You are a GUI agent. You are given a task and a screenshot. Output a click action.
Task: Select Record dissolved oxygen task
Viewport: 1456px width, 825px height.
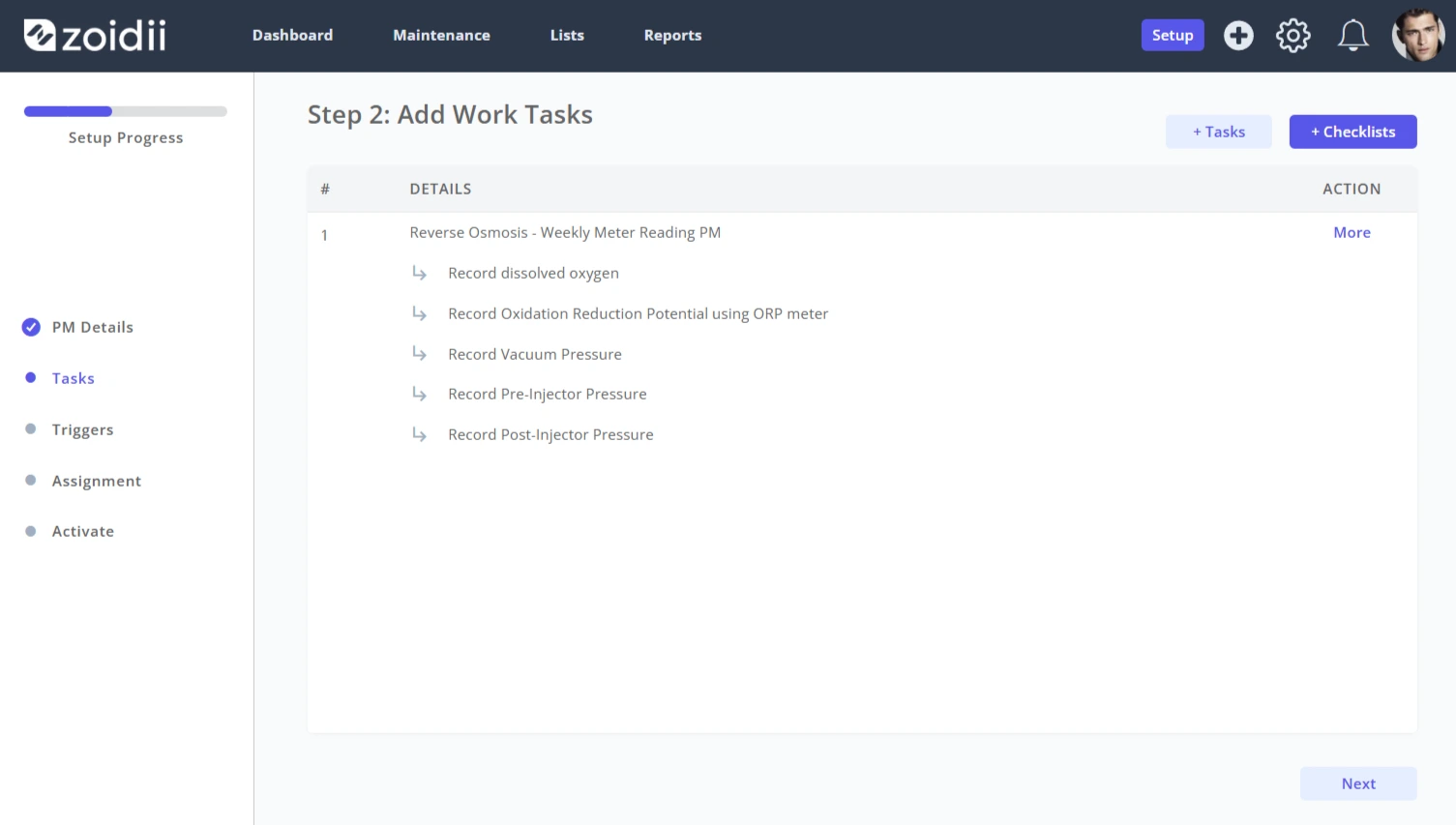click(533, 273)
